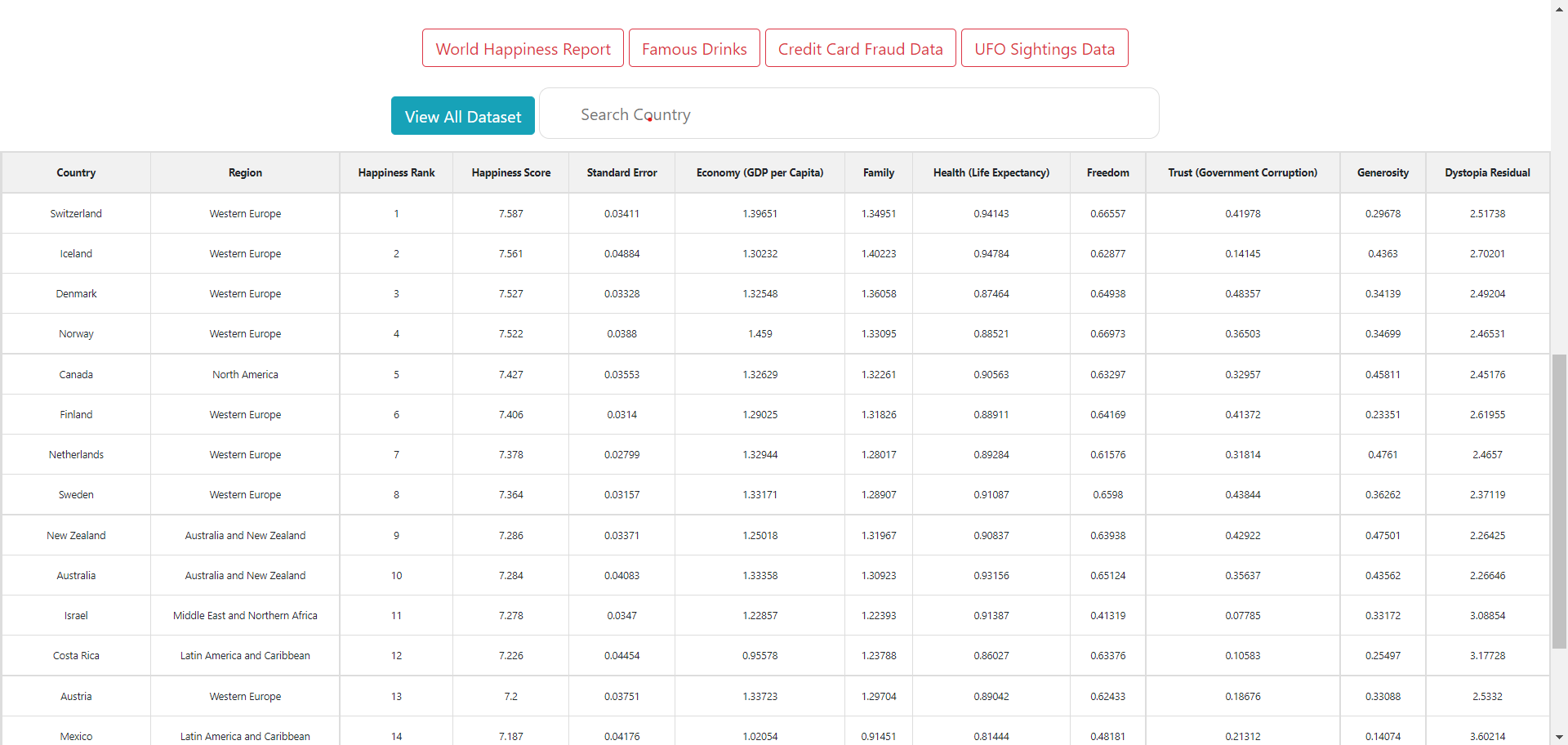Select the Freedom column header
This screenshot has height=745, width=1568.
(x=1108, y=172)
